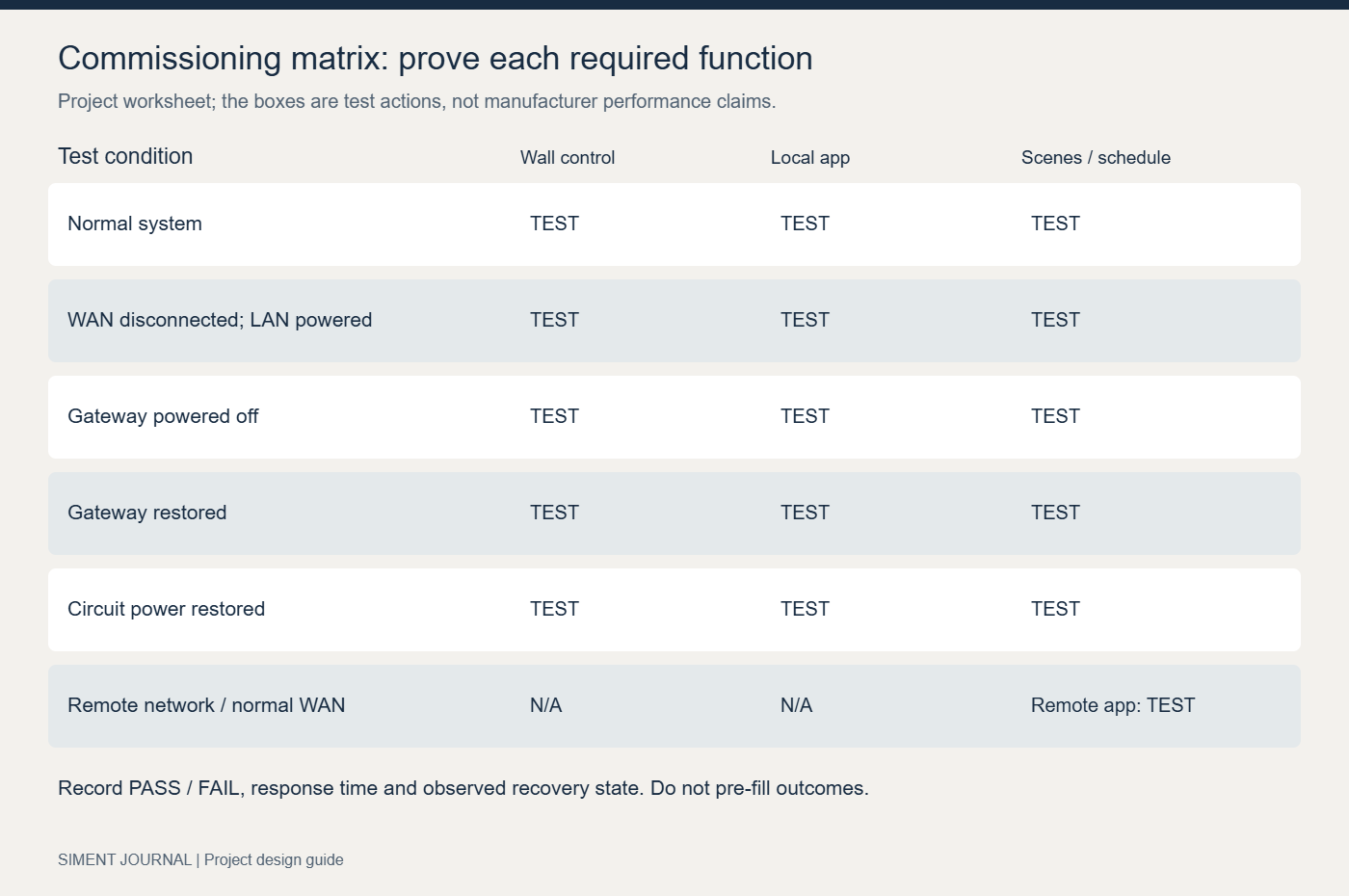The image size is (1349, 896).
Task: Select the 'Circuit power restored' row label
Action: 166,609
